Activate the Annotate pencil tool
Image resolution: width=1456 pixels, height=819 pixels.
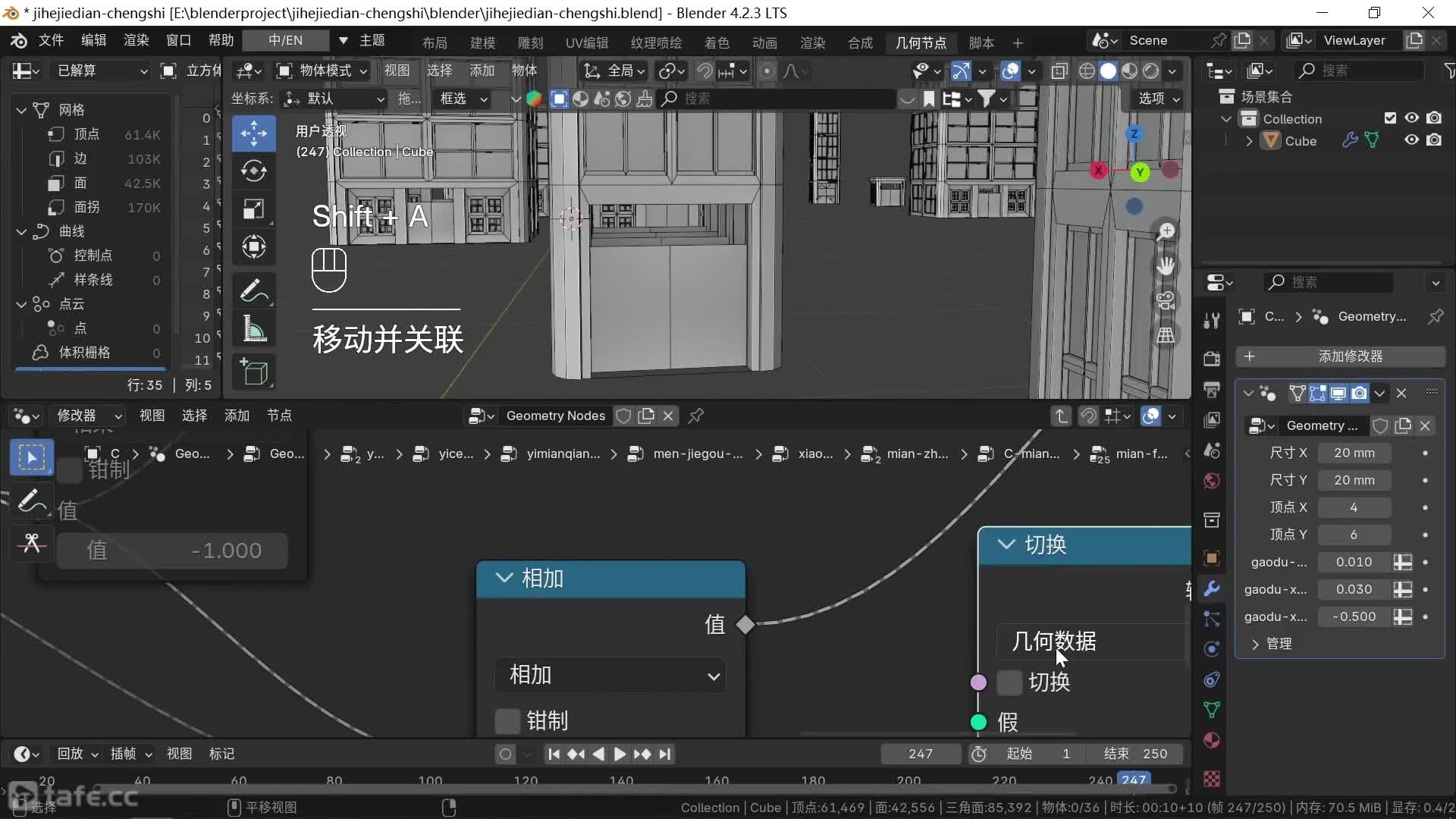tap(254, 290)
